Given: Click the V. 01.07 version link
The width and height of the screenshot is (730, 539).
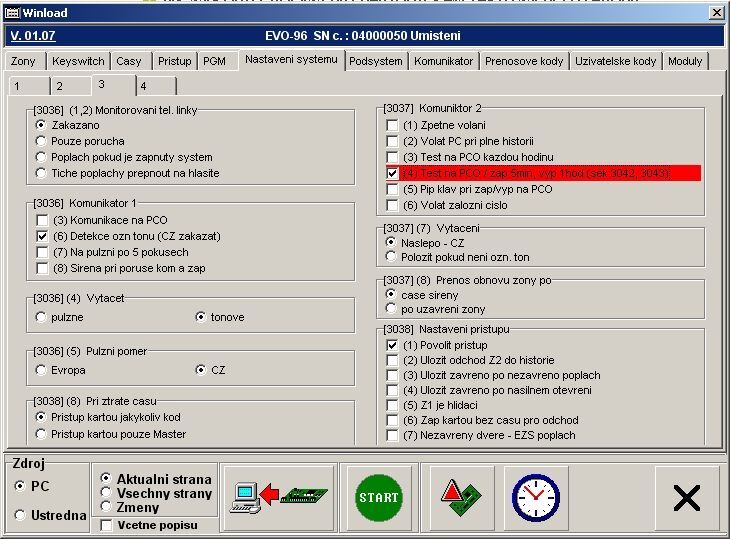Looking at the screenshot, I should [x=30, y=36].
